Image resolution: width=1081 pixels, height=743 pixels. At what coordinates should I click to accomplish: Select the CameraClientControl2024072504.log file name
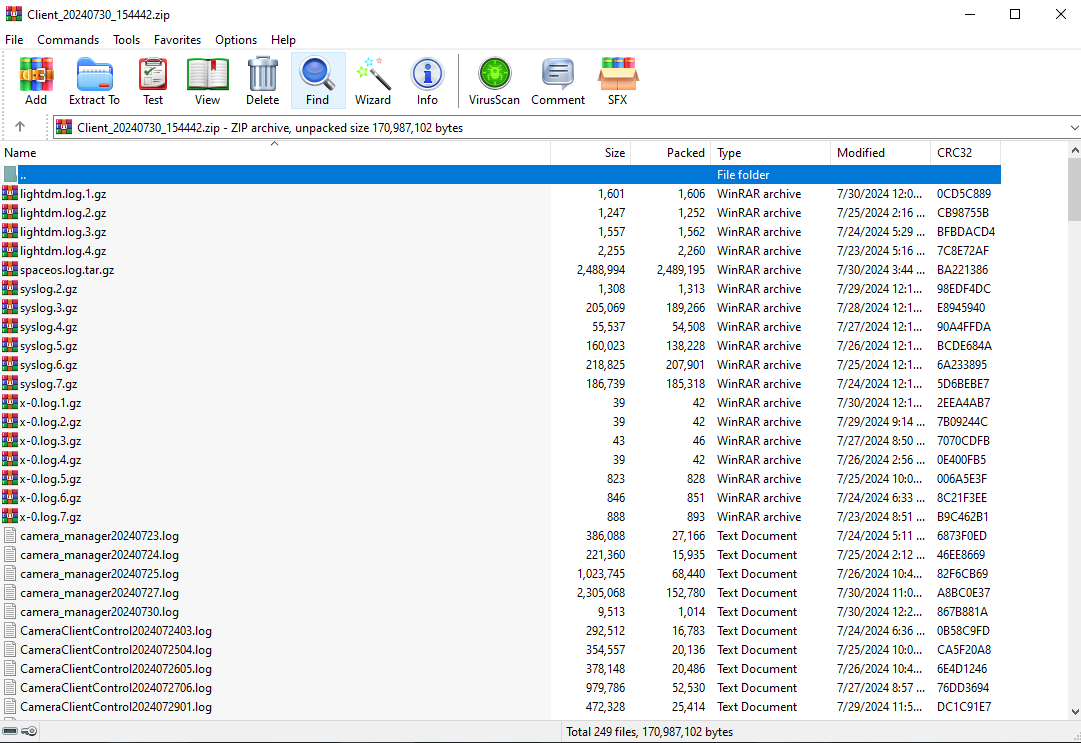(x=117, y=650)
